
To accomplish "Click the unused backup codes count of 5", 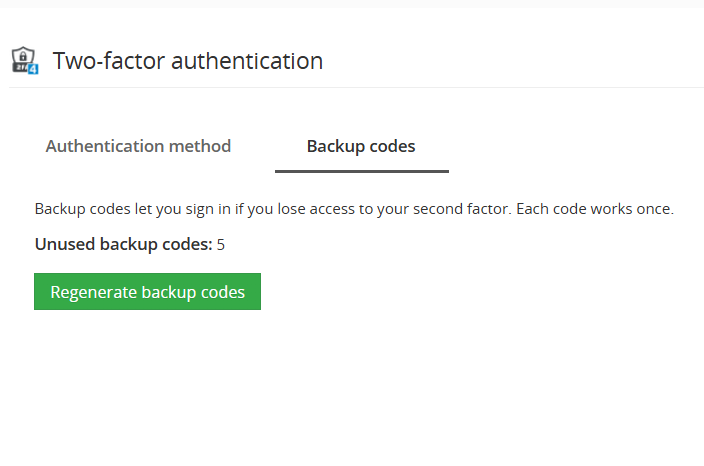I will coord(220,245).
